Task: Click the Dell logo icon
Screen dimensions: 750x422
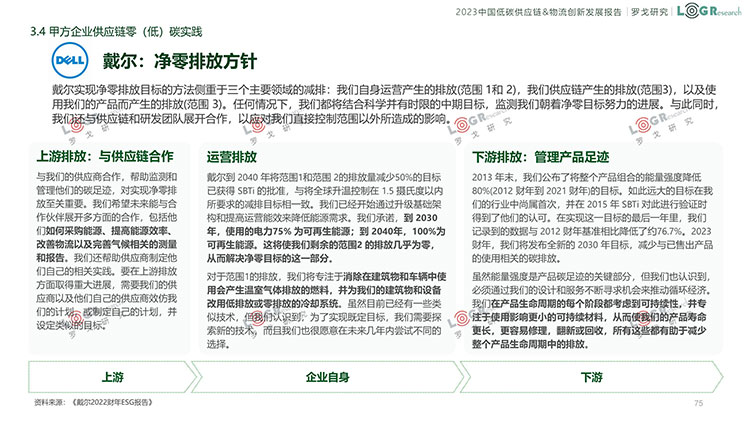Action: pyautogui.click(x=70, y=60)
